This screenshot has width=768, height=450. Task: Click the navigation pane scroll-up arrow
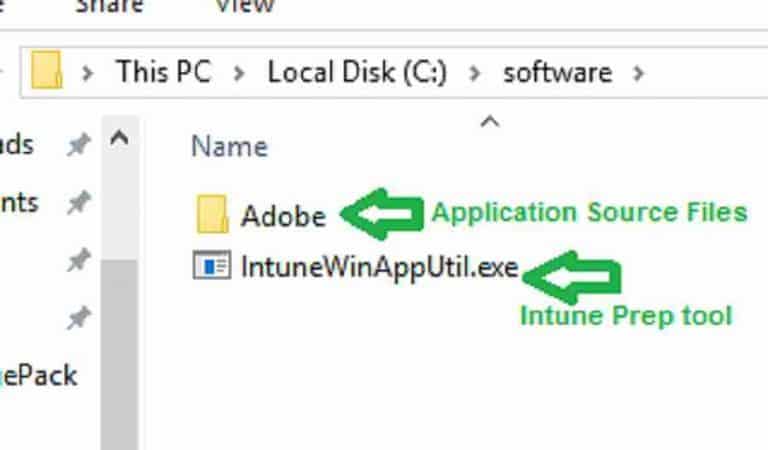click(120, 139)
